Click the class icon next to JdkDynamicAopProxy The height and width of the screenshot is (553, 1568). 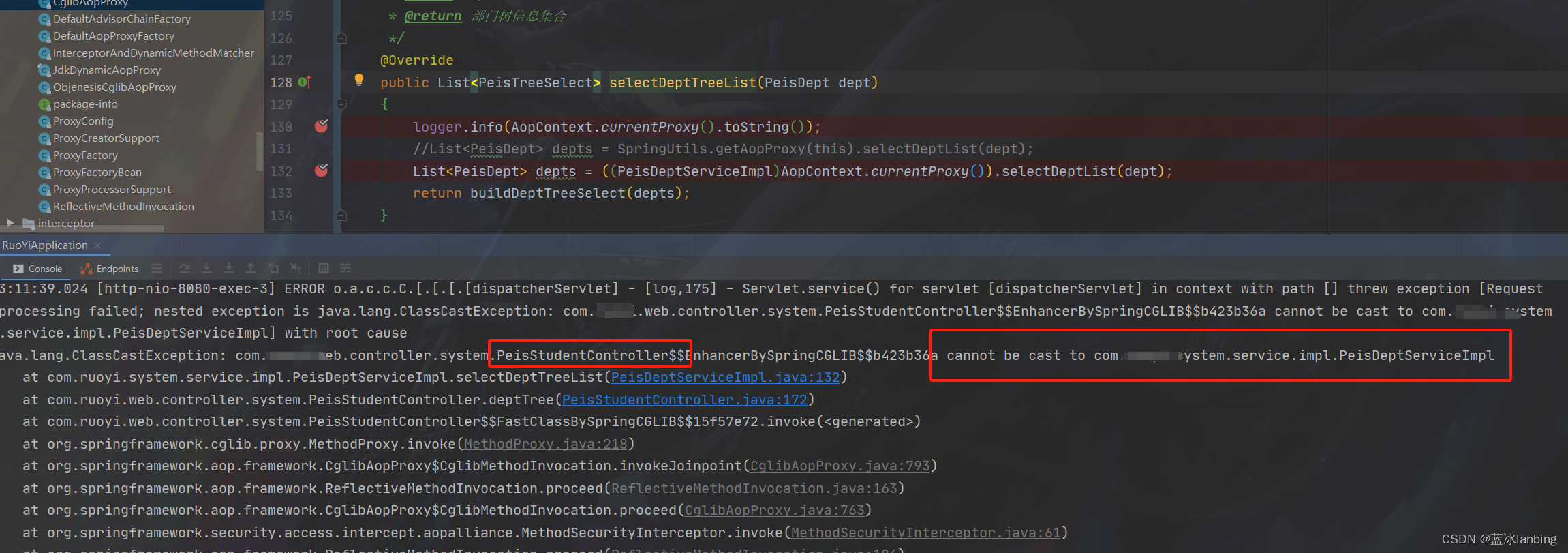click(45, 70)
